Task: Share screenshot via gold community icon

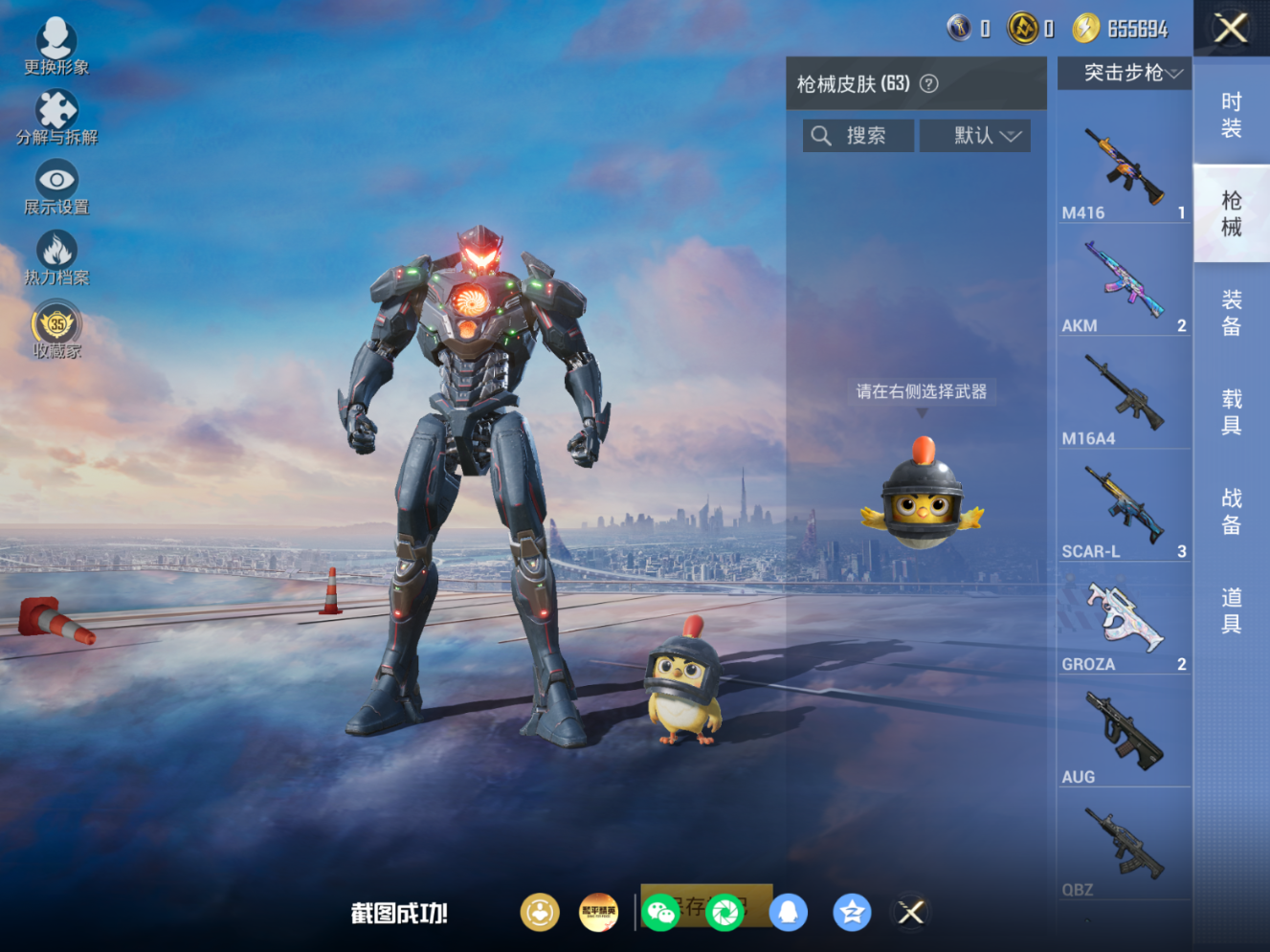Action: (x=540, y=912)
